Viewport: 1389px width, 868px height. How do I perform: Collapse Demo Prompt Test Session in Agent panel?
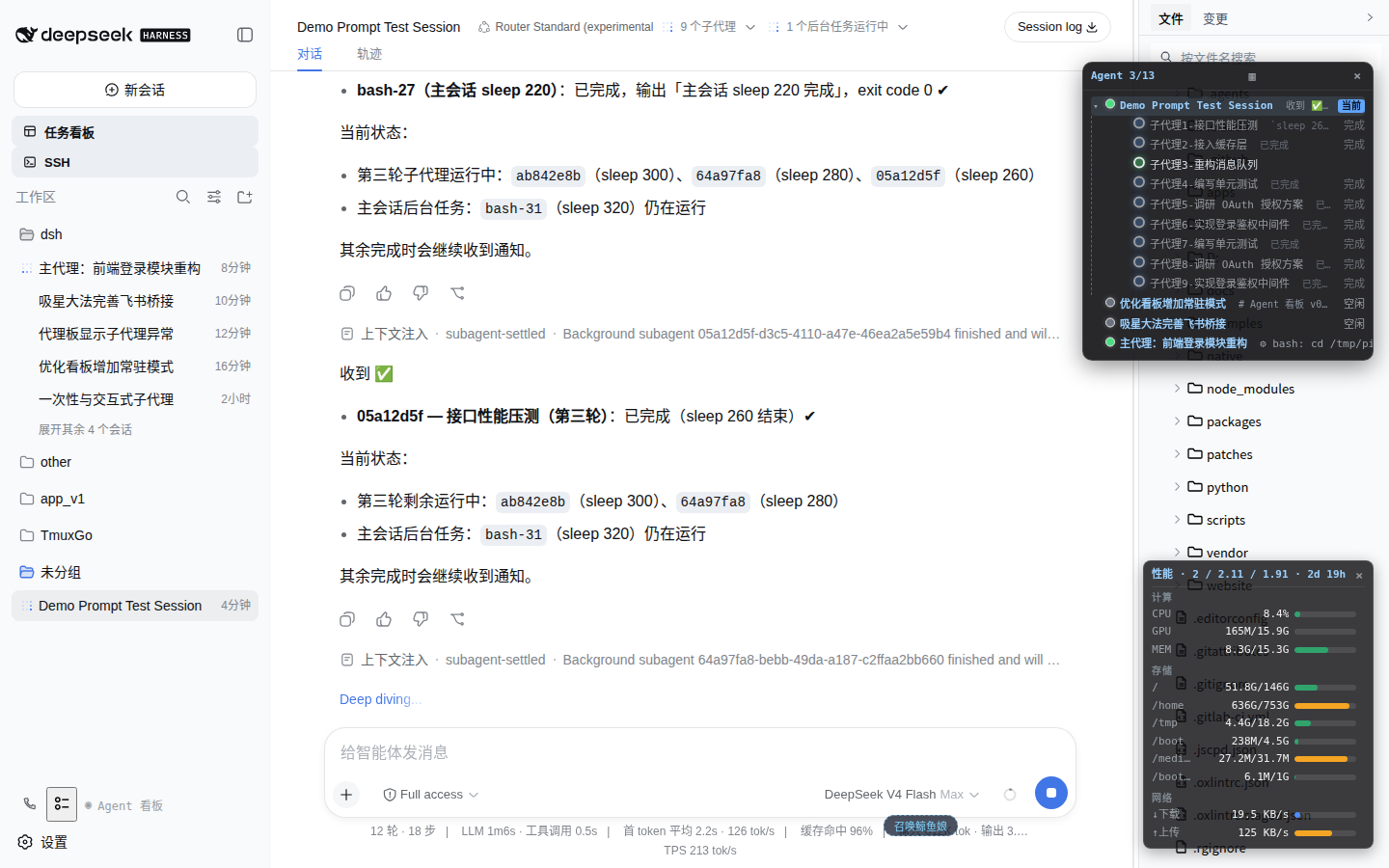pos(1096,105)
